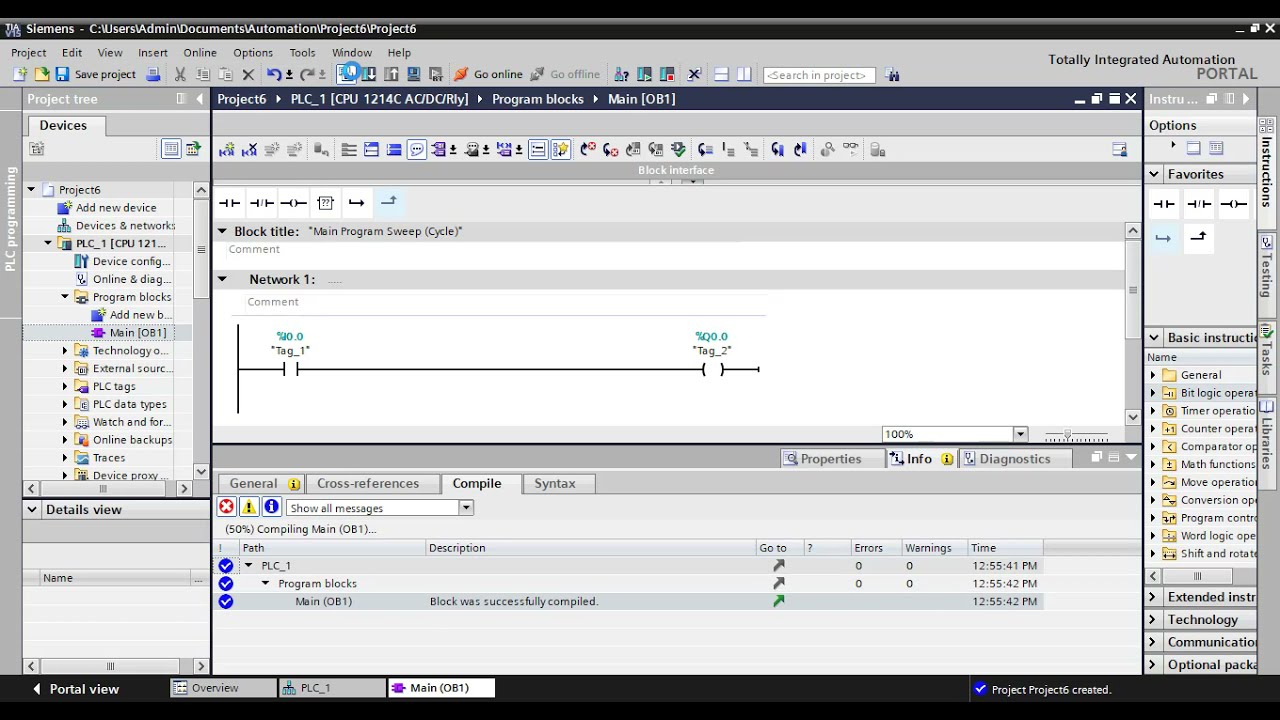Collapse the Program blocks tree node

65,297
